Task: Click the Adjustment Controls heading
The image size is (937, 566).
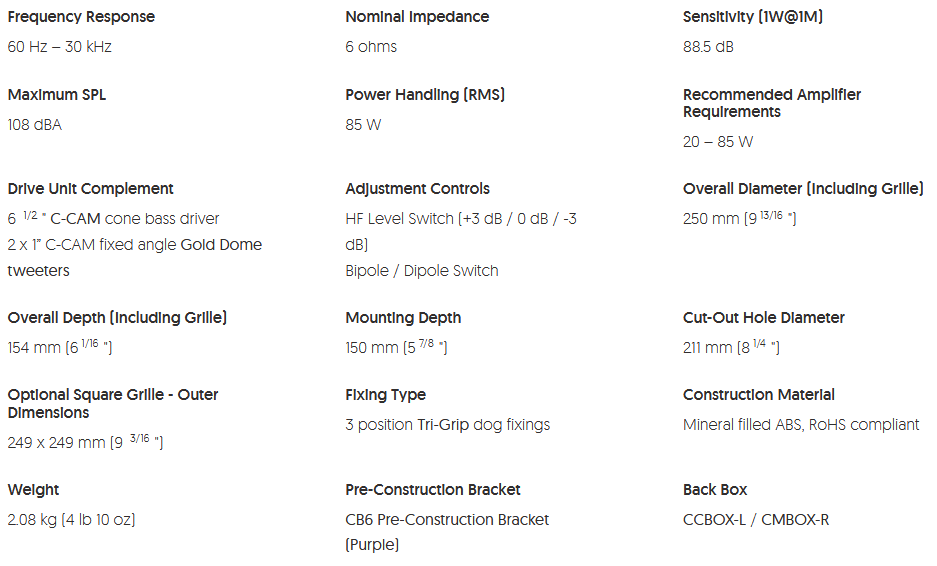Action: 417,189
